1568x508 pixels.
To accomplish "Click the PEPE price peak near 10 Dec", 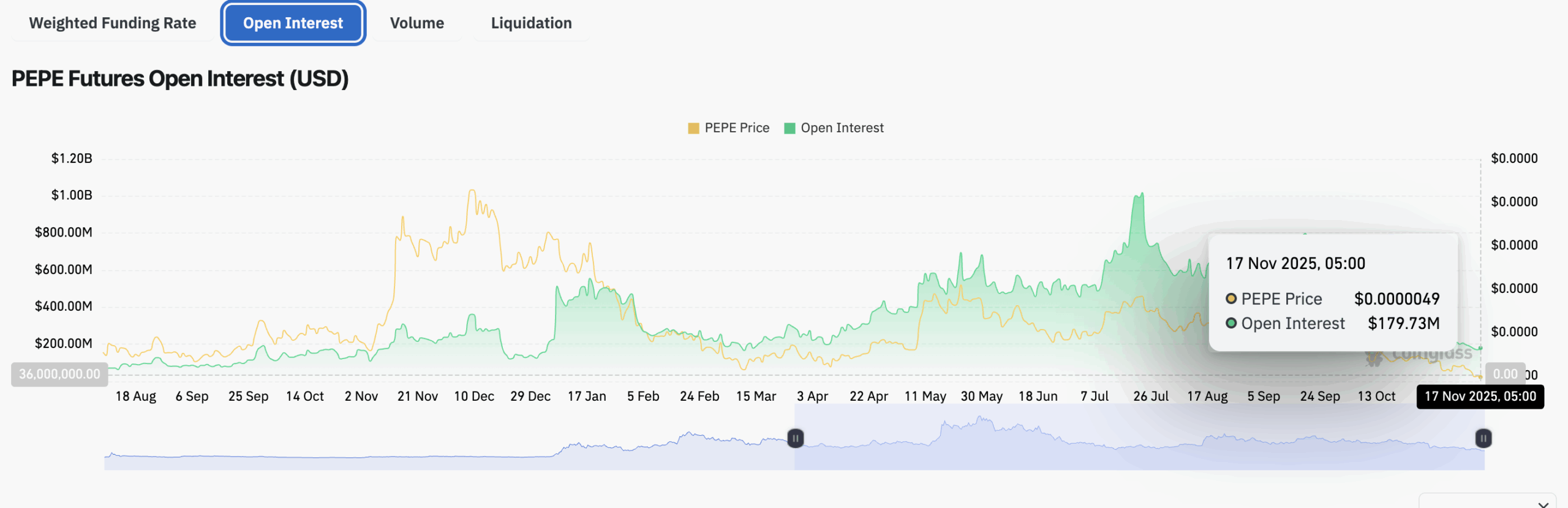I will (472, 191).
